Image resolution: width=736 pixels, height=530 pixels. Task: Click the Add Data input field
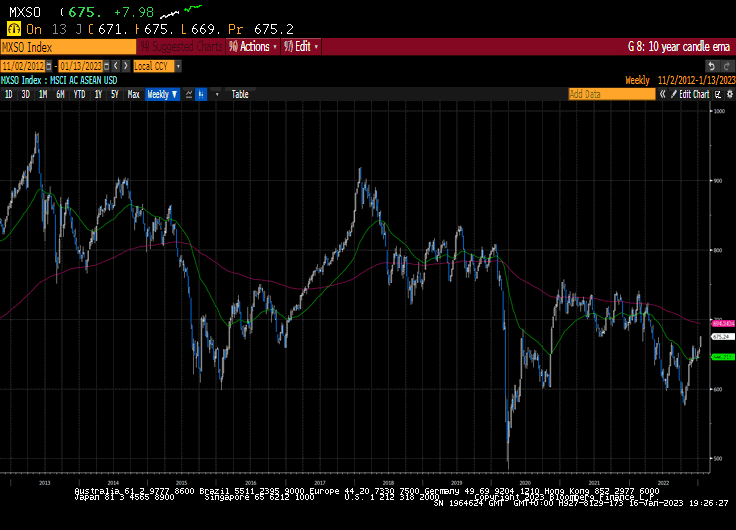coord(612,94)
